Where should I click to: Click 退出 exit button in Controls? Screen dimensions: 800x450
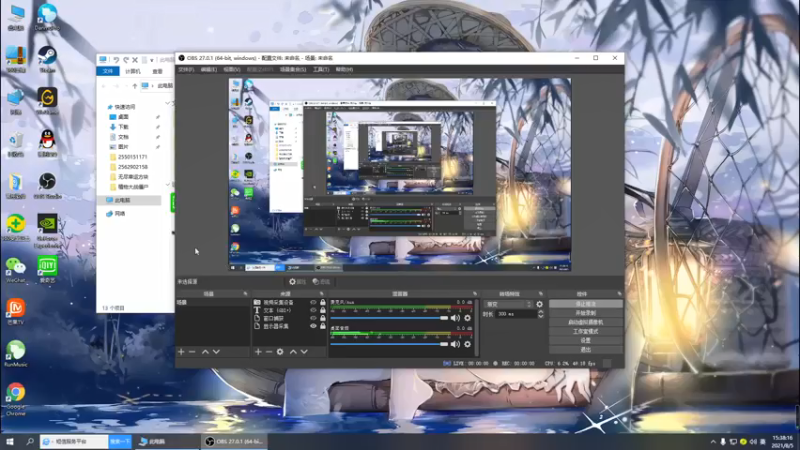(x=586, y=349)
